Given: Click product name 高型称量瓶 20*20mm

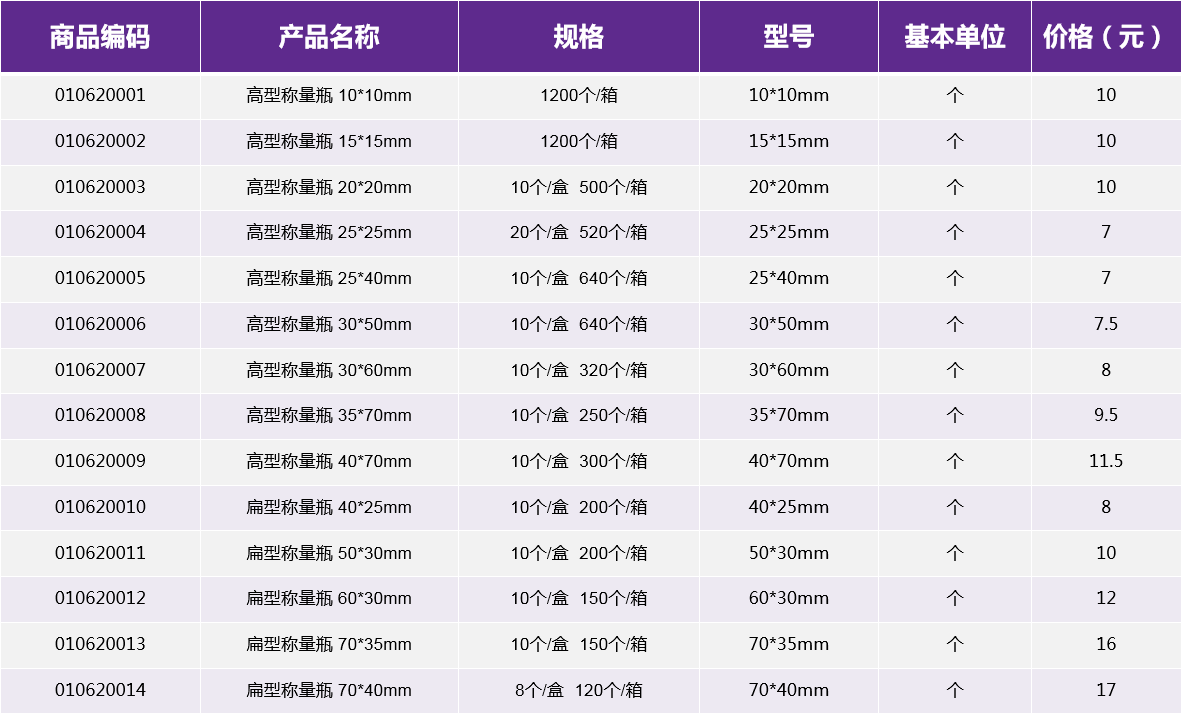Looking at the screenshot, I should (329, 187).
